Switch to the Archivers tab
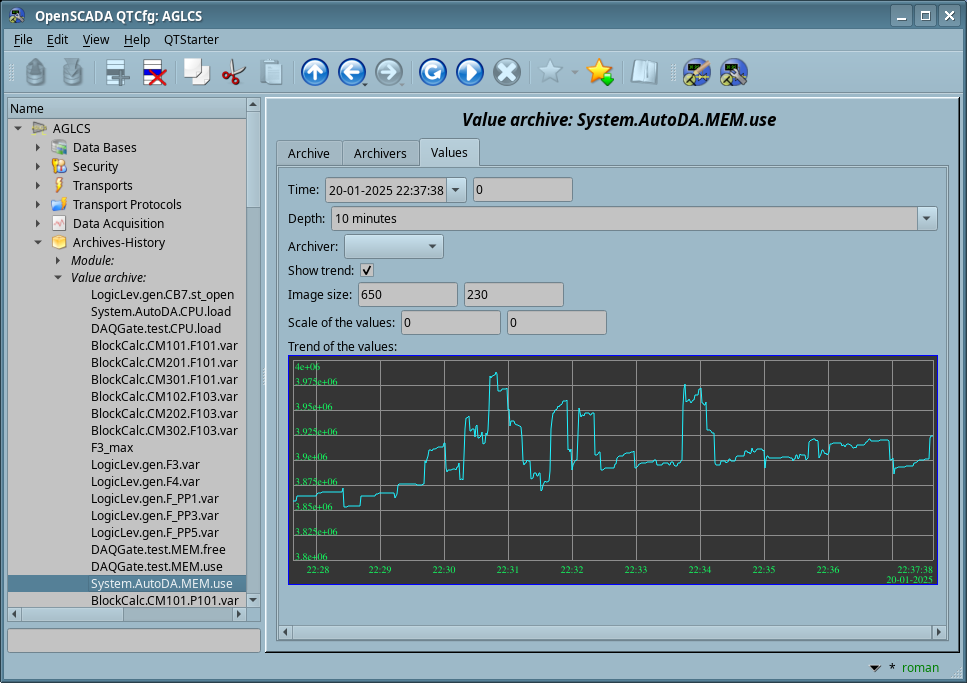 click(380, 153)
